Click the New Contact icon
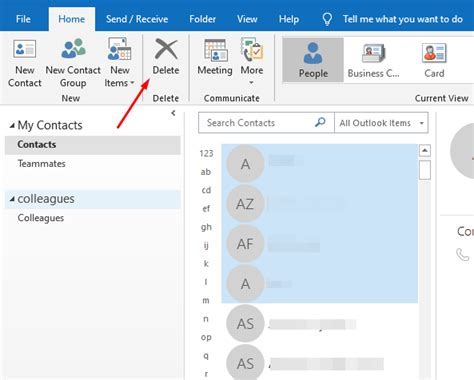This screenshot has width=474, height=380. point(24,49)
